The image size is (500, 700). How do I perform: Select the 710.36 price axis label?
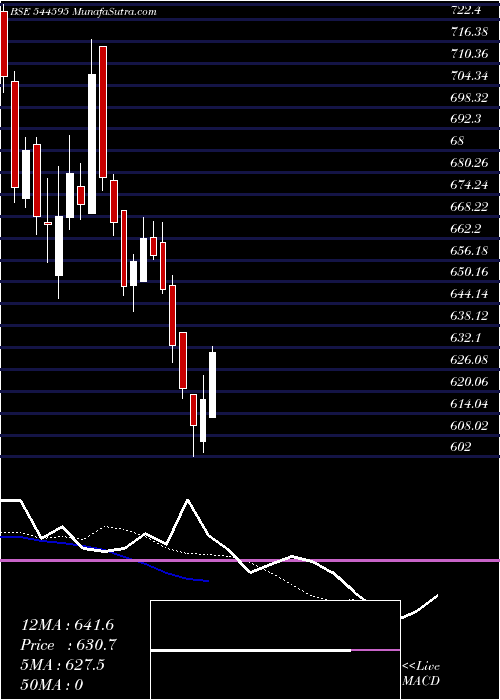pos(468,54)
